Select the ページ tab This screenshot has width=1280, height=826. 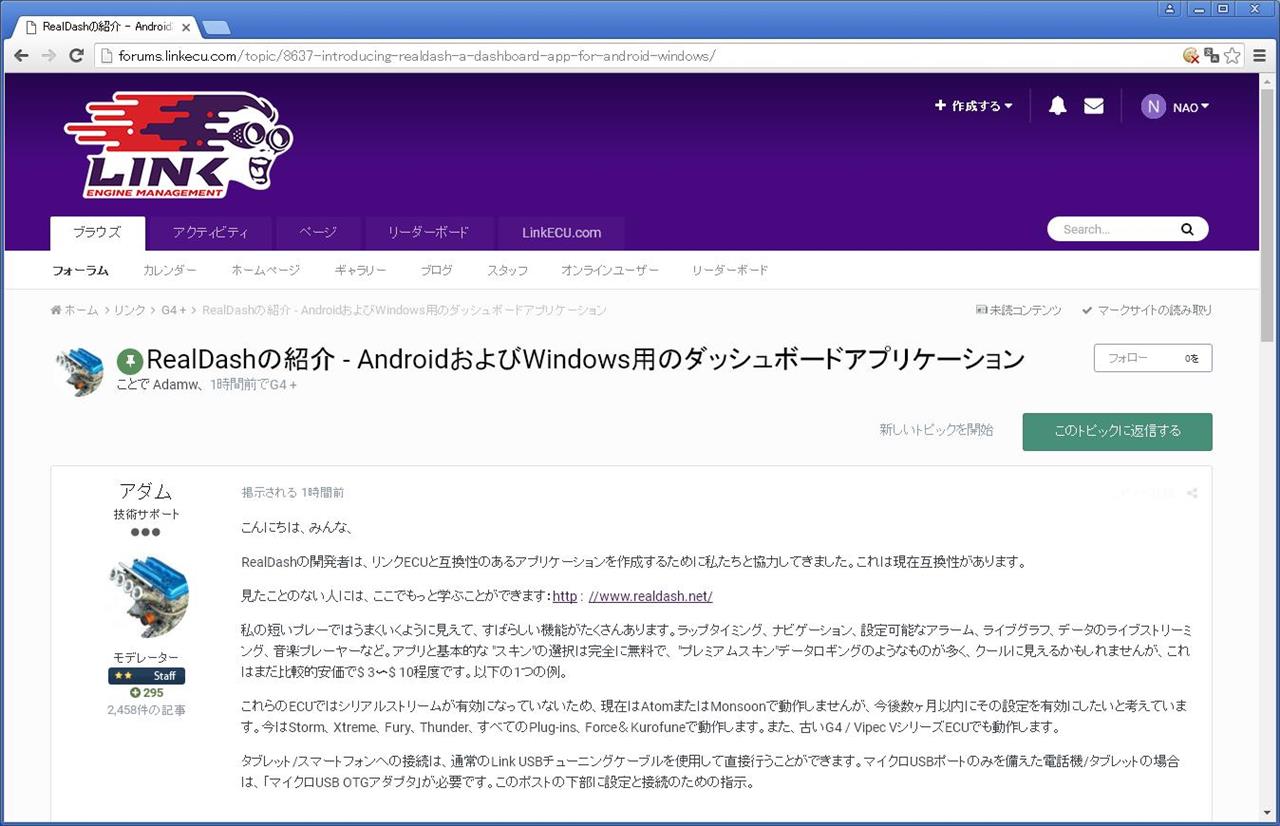(318, 233)
